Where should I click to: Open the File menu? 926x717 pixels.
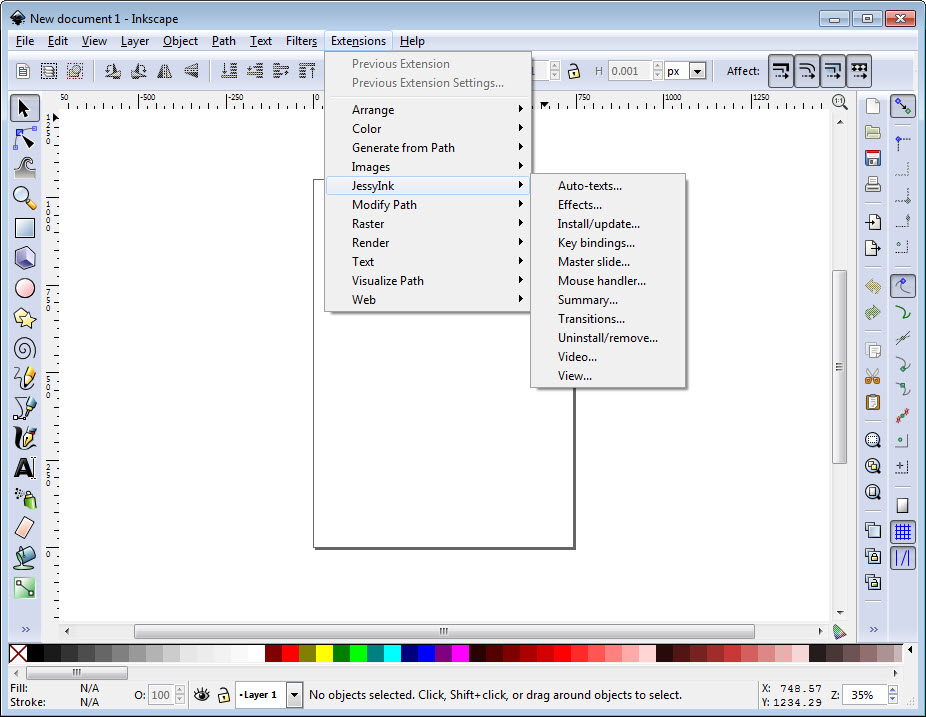(x=25, y=41)
